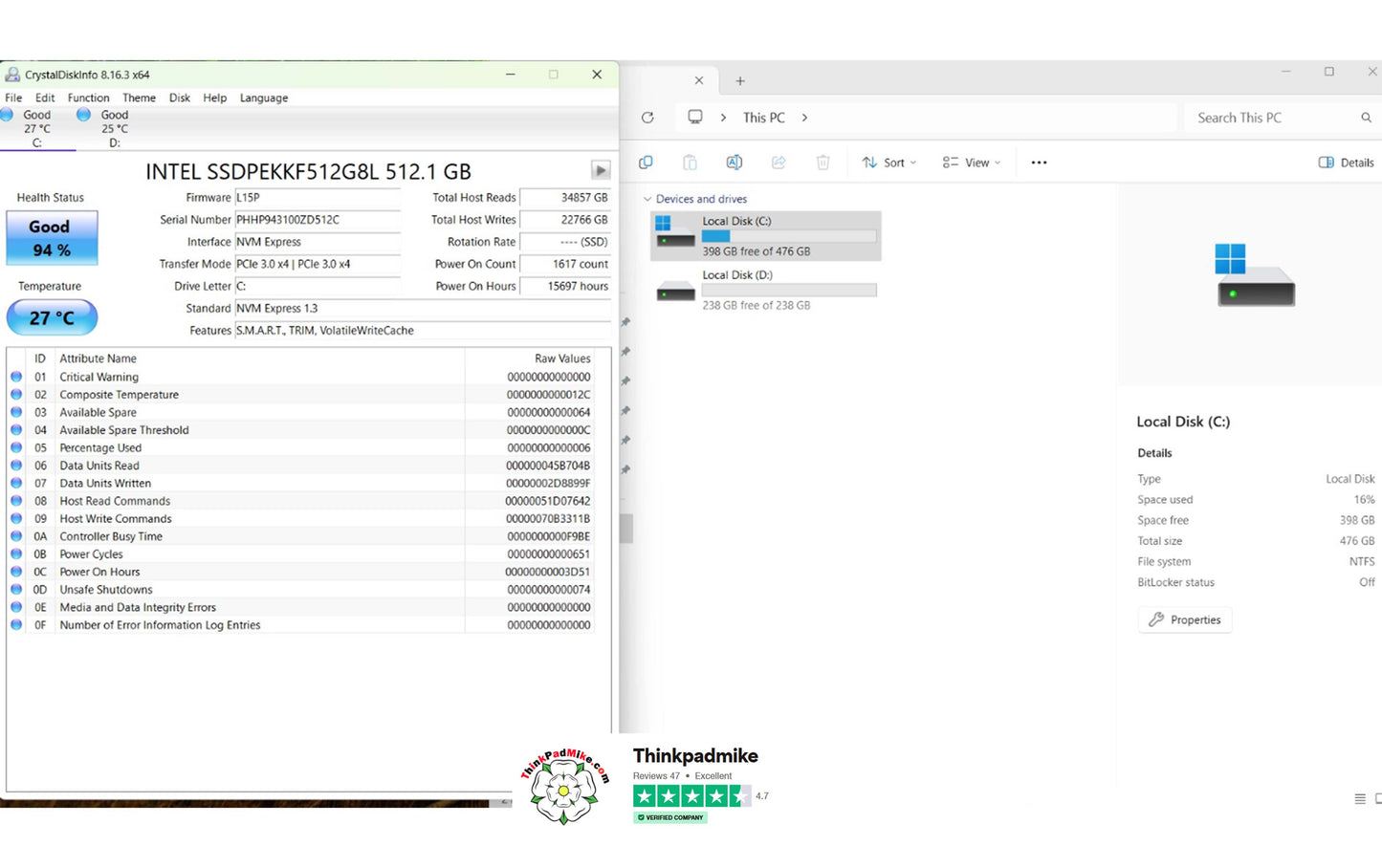Open the Disk menu
The width and height of the screenshot is (1382, 868).
[x=180, y=98]
